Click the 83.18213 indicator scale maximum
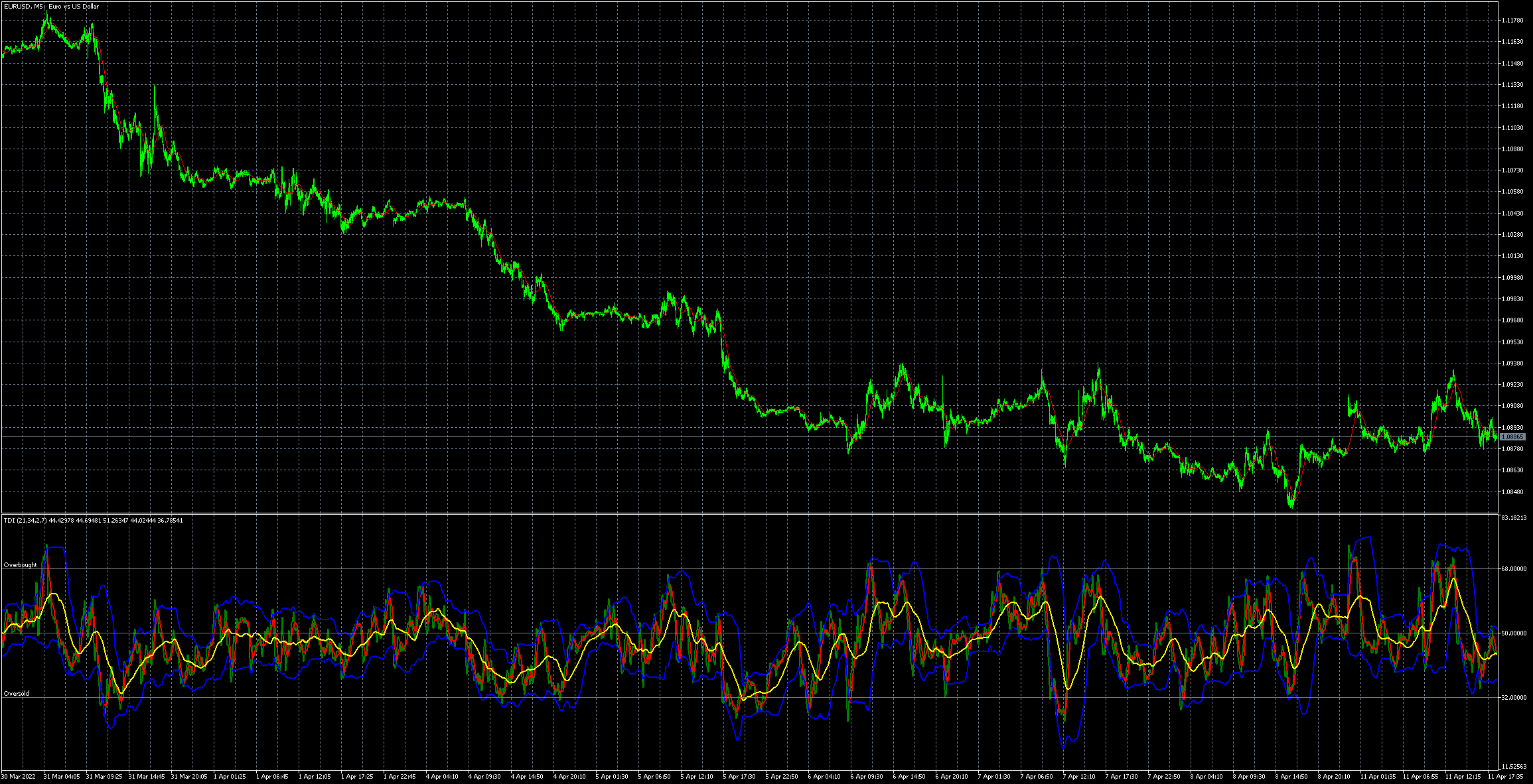 (1514, 517)
